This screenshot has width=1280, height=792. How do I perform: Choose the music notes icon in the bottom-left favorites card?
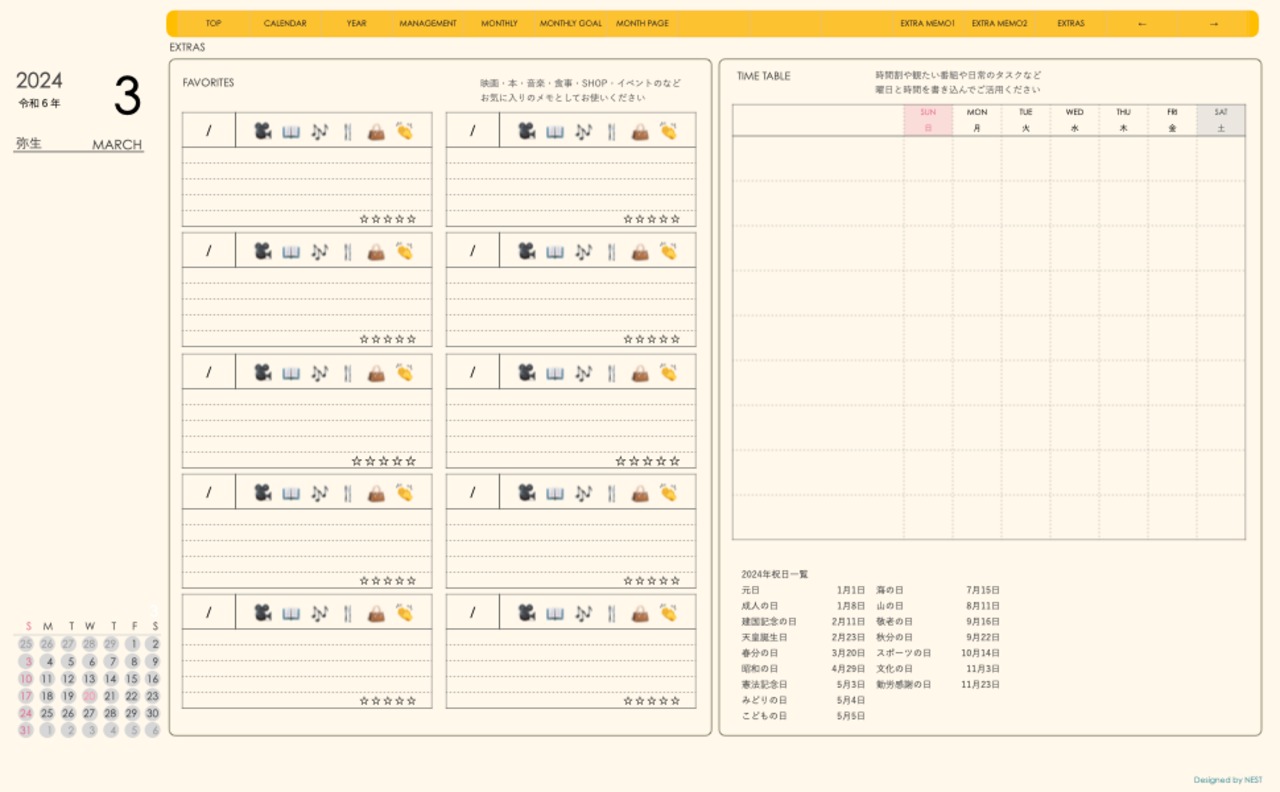point(319,613)
